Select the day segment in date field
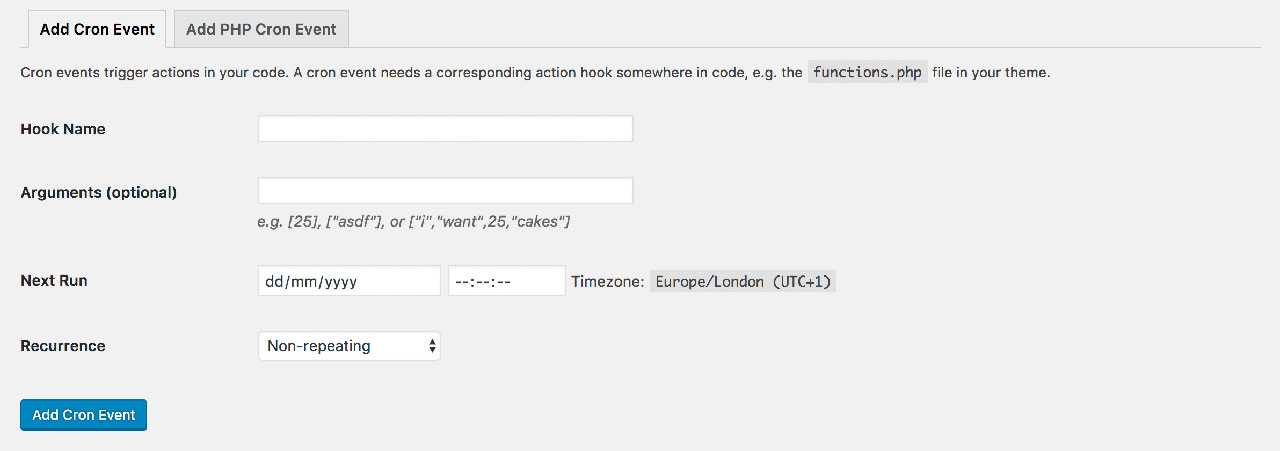Image resolution: width=1280 pixels, height=451 pixels. click(275, 282)
